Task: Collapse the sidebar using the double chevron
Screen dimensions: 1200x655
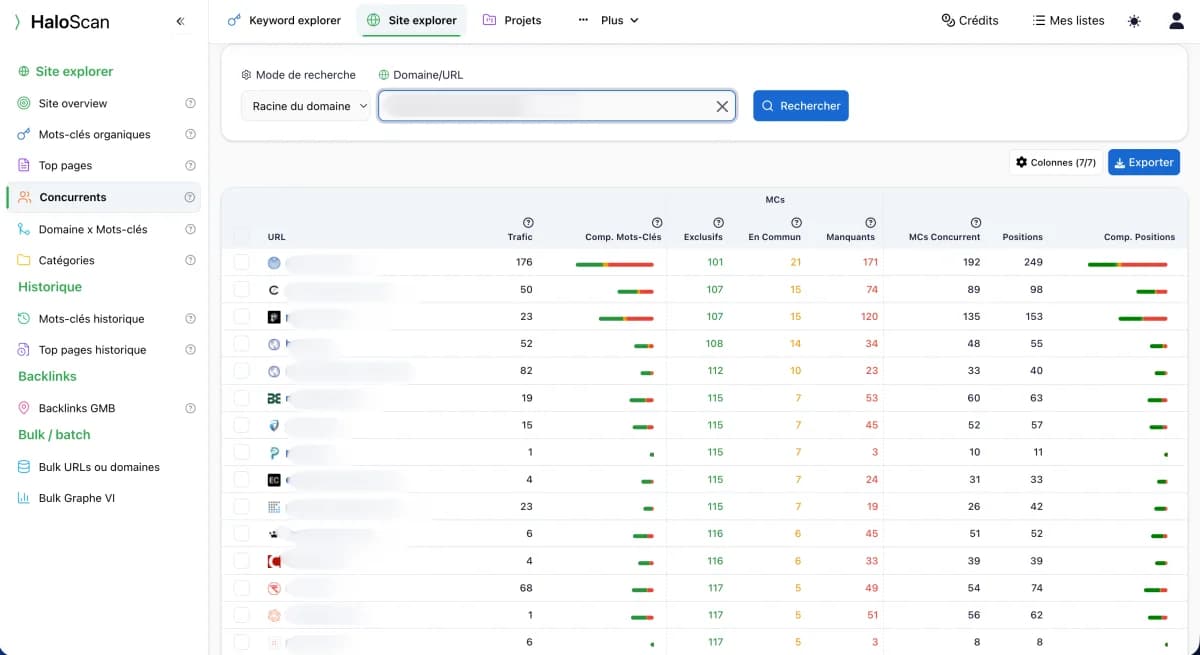Action: [x=181, y=20]
